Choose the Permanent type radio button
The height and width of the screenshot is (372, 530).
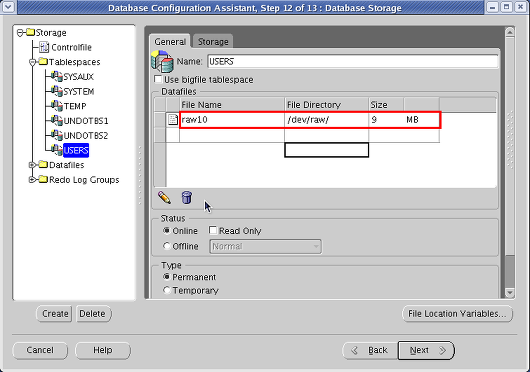click(x=166, y=277)
